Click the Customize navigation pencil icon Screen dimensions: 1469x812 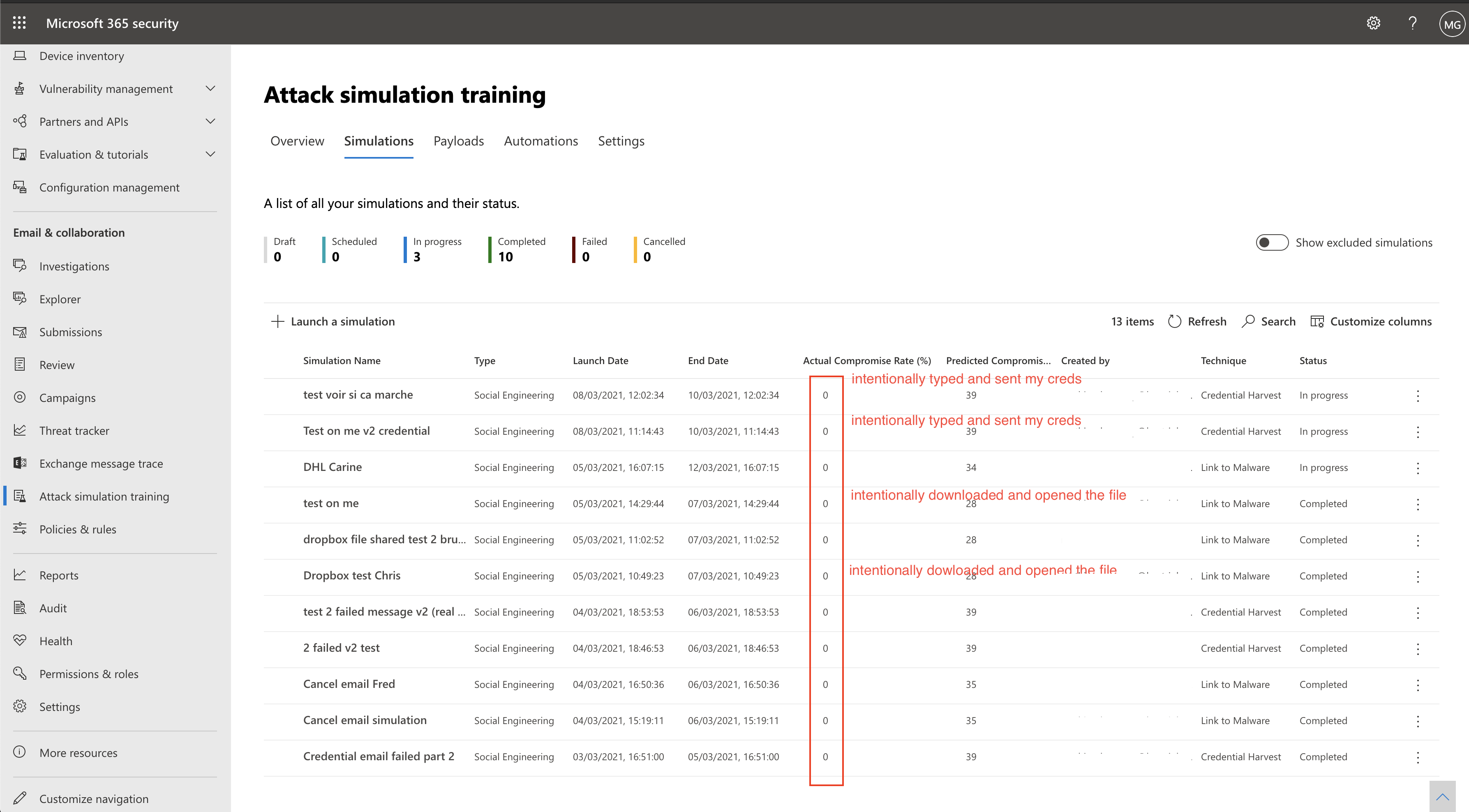(x=20, y=798)
